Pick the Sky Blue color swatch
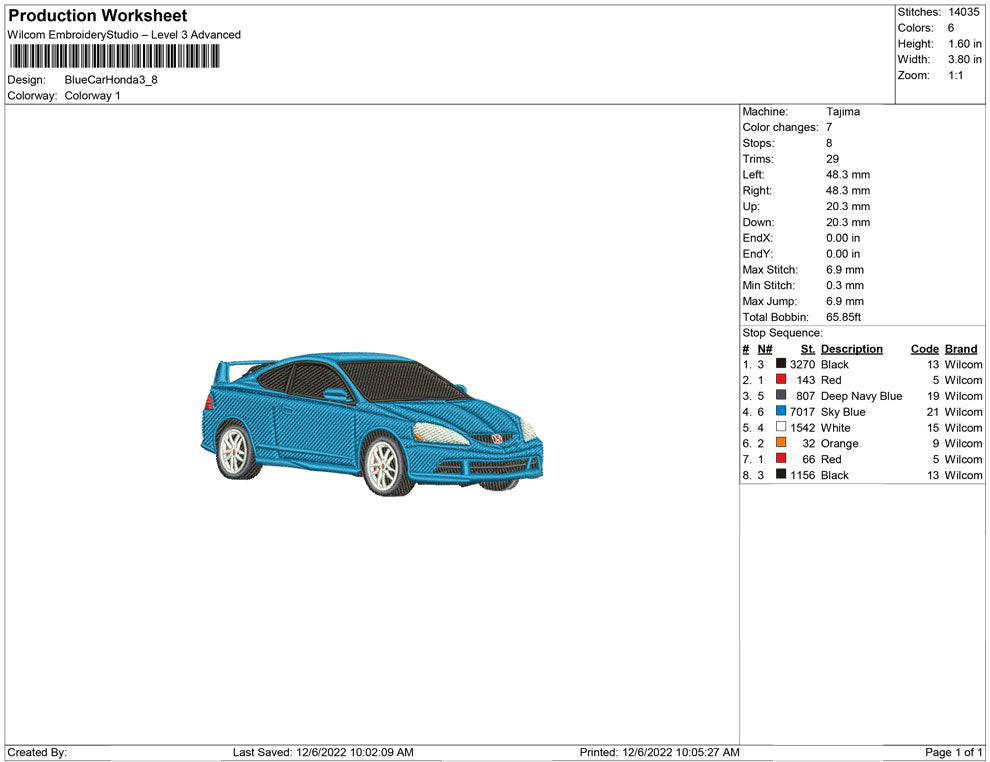 pos(781,412)
